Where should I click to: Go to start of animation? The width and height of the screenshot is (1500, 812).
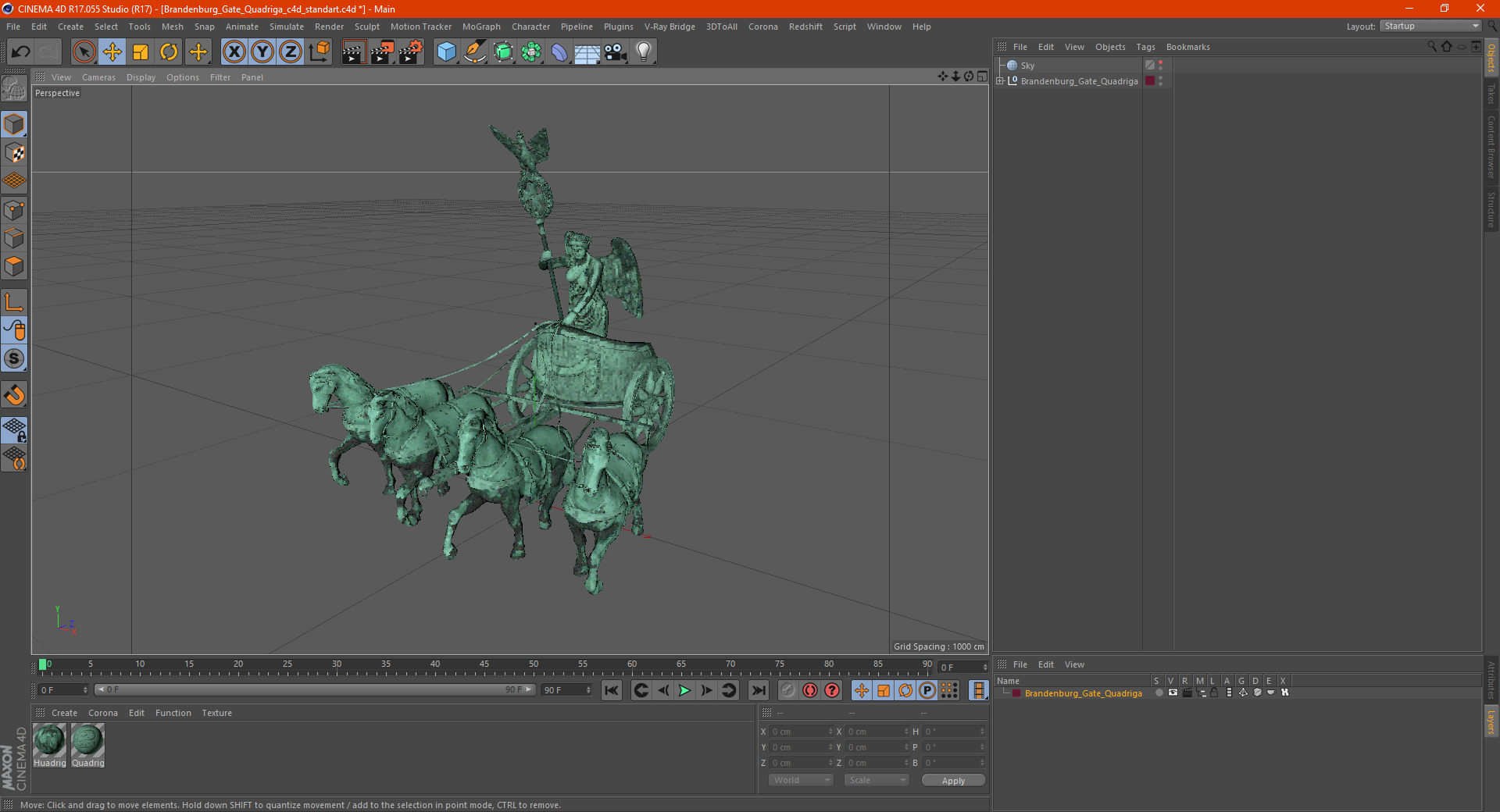pyautogui.click(x=612, y=690)
